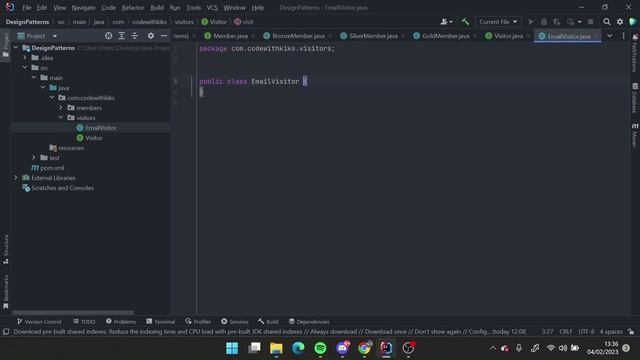Image resolution: width=640 pixels, height=360 pixels.
Task: Expand the members package
Action: click(61, 108)
